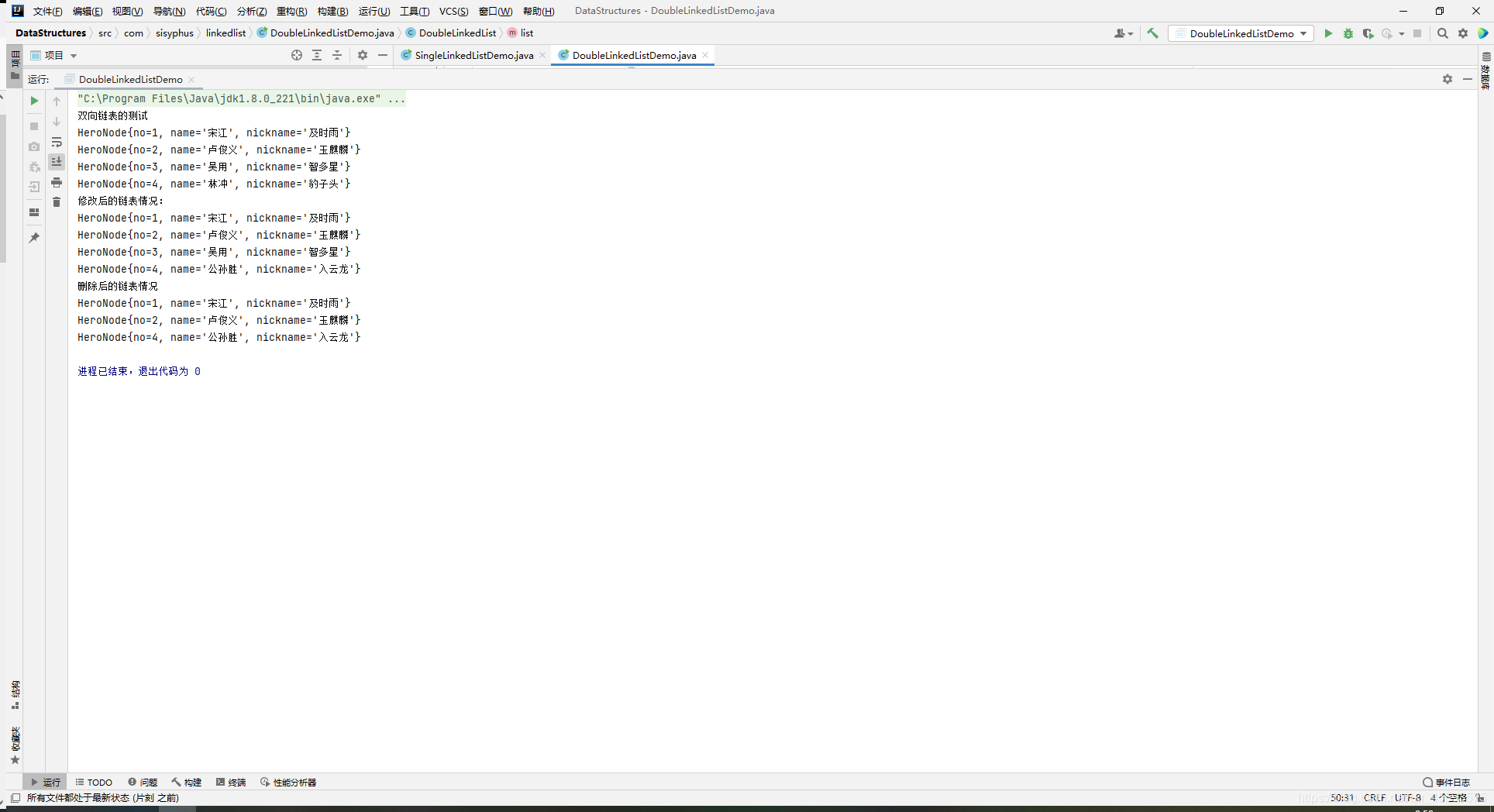Click the print console icon

pos(57,182)
